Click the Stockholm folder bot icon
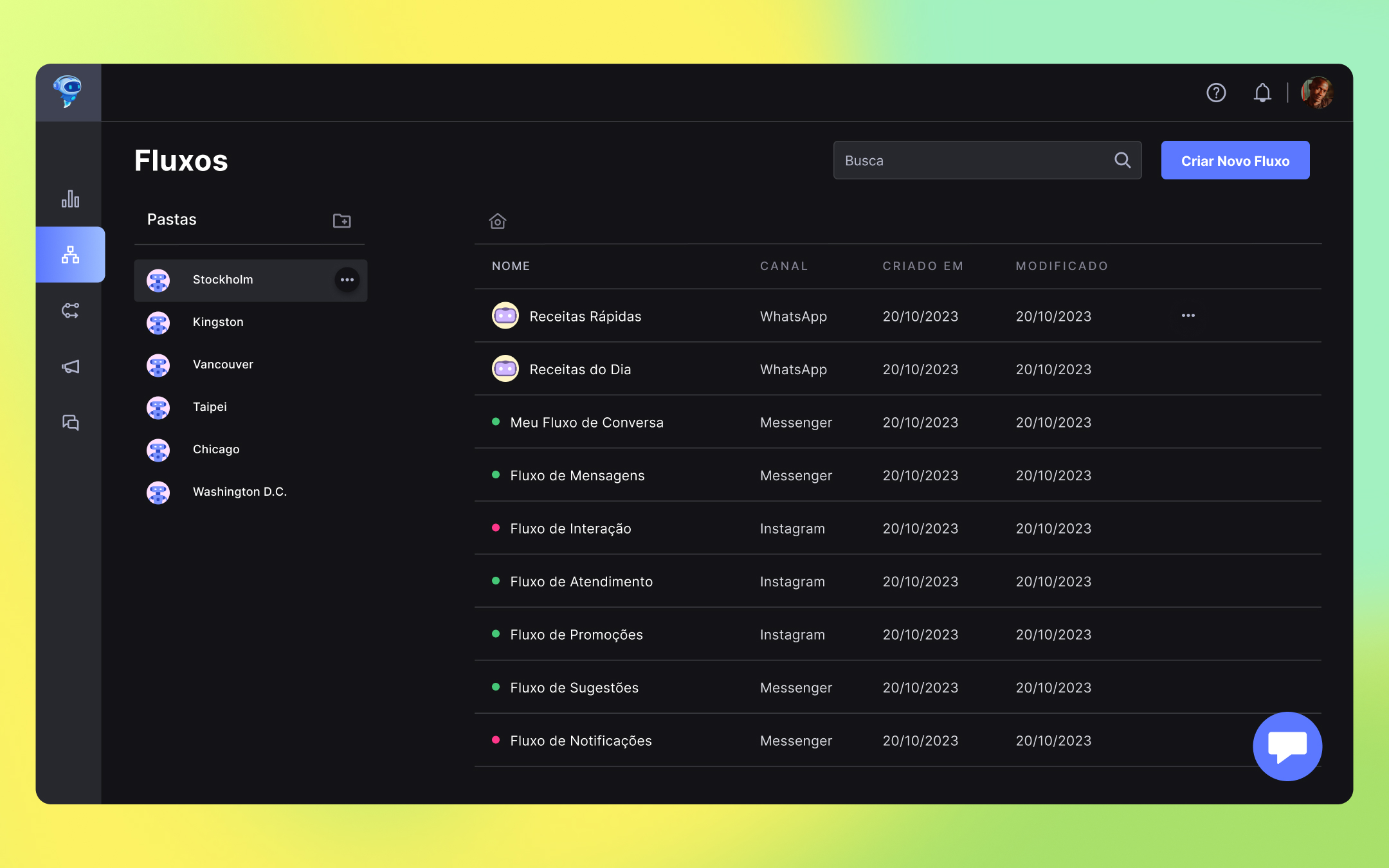Image resolution: width=1389 pixels, height=868 pixels. tap(158, 280)
